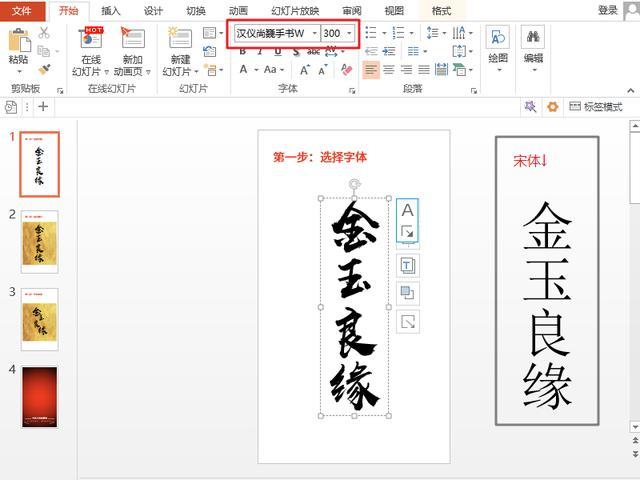Open the Change Case Aa dropdown
640x480 pixels.
[273, 70]
